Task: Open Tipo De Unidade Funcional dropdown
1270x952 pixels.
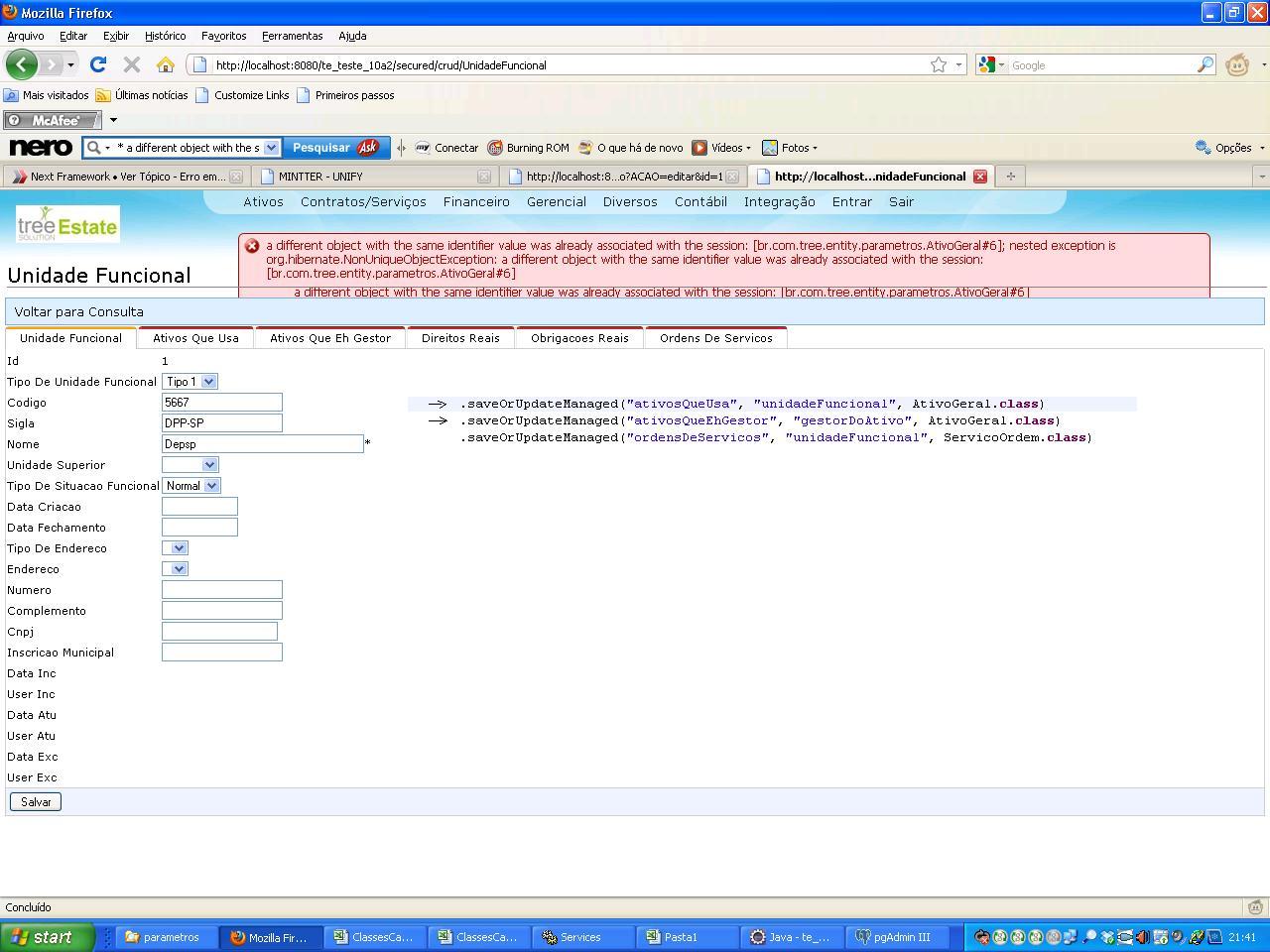Action: click(190, 382)
